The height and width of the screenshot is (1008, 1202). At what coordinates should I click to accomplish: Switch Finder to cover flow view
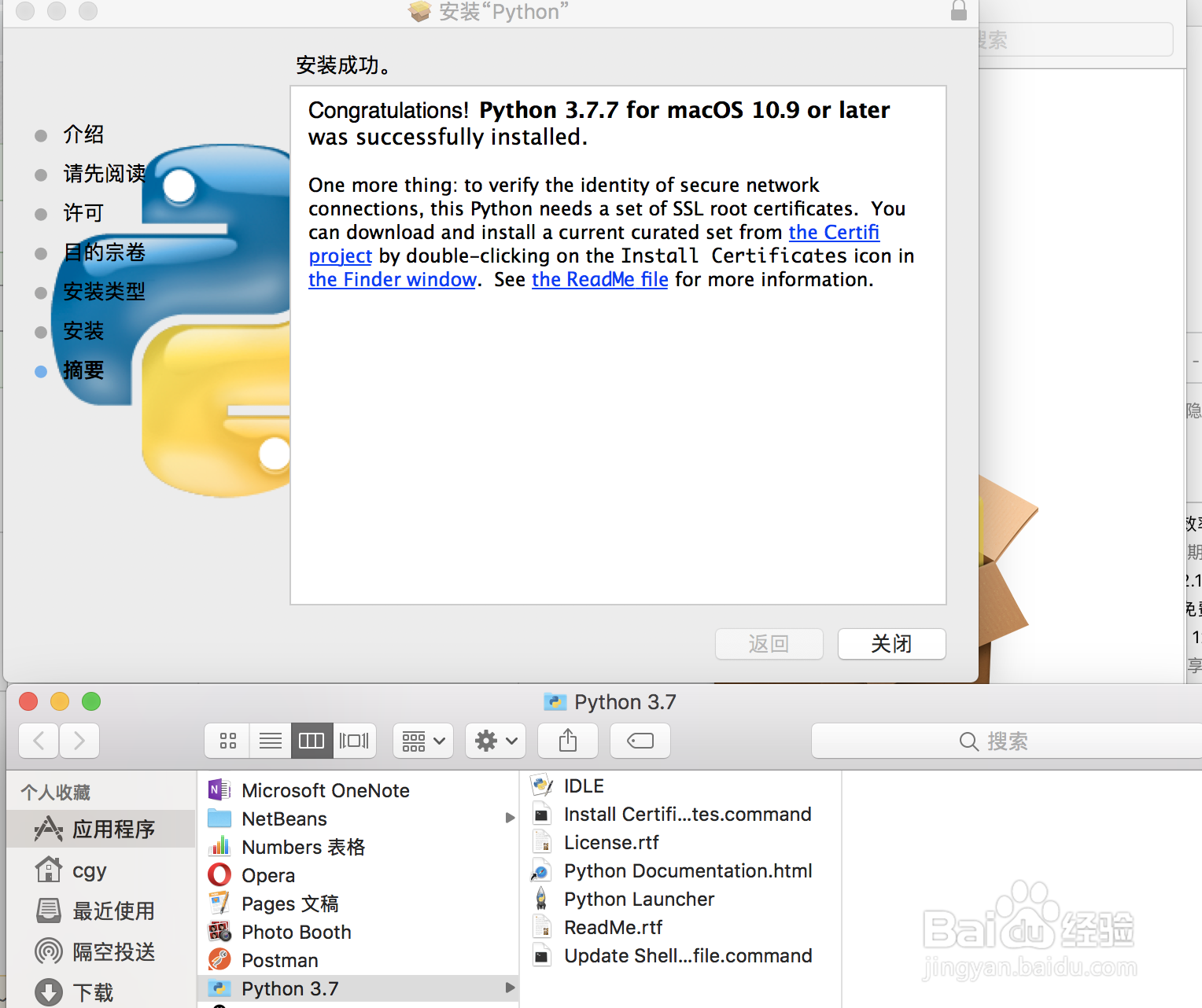pos(354,741)
